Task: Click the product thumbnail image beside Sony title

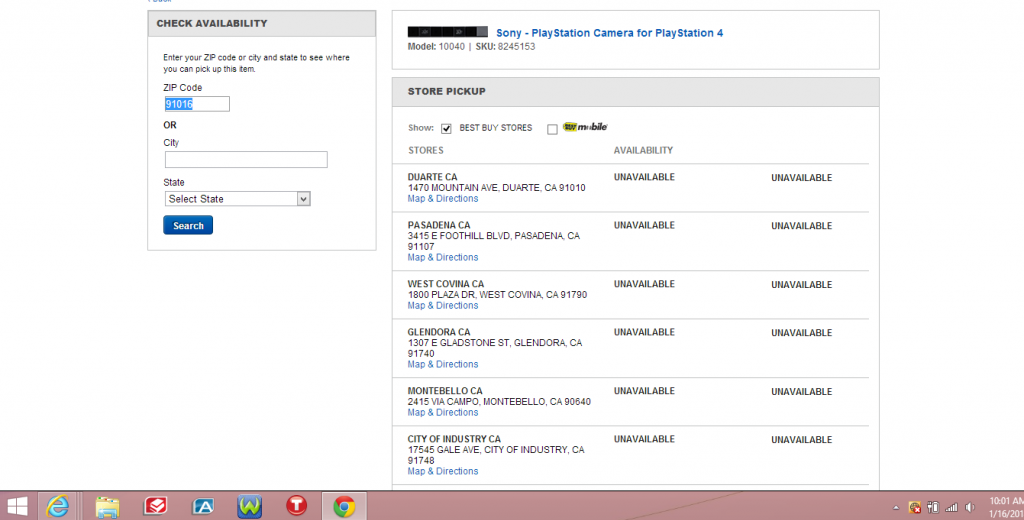Action: tap(447, 31)
